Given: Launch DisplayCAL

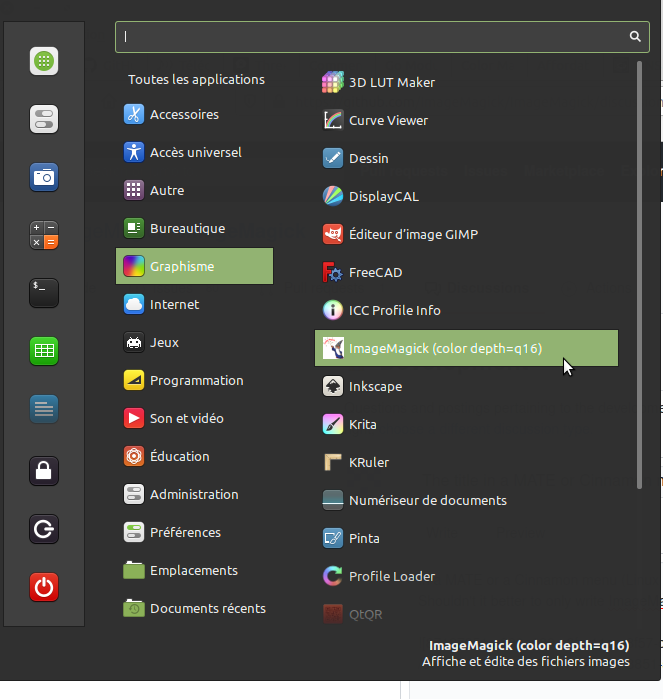Looking at the screenshot, I should 466,196.
